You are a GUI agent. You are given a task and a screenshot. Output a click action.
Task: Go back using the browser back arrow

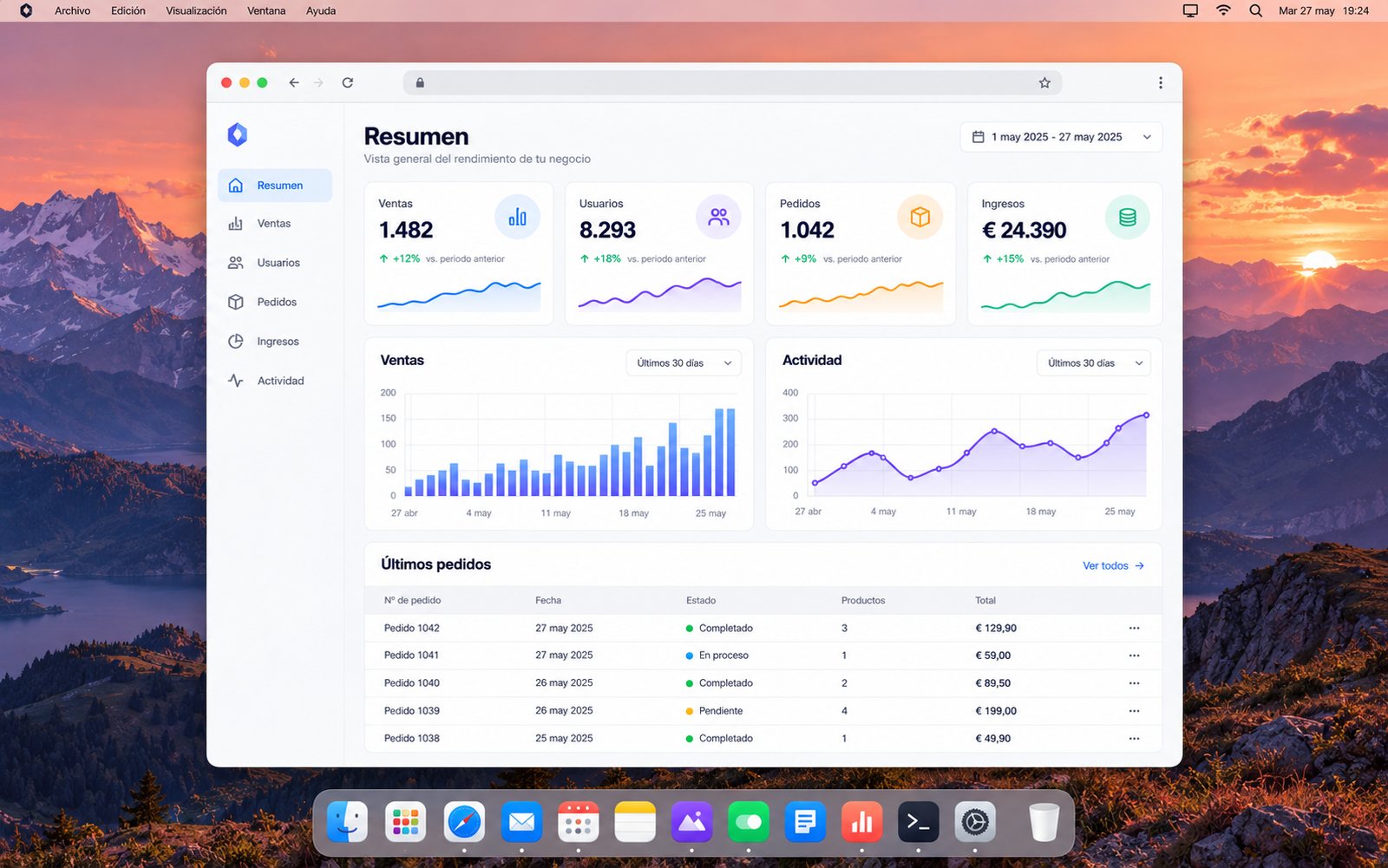pyautogui.click(x=294, y=83)
